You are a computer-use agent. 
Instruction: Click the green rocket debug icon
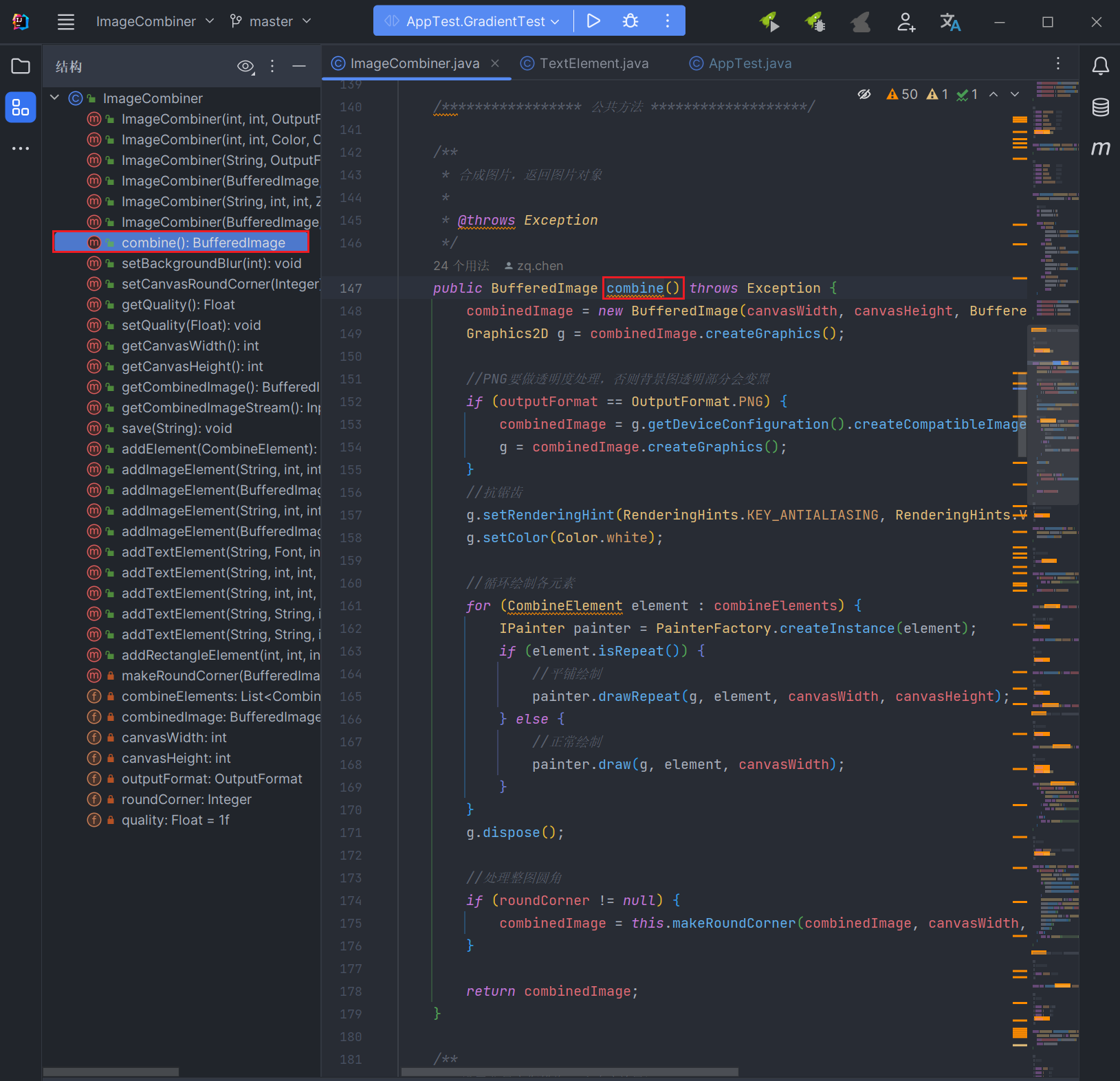click(815, 22)
